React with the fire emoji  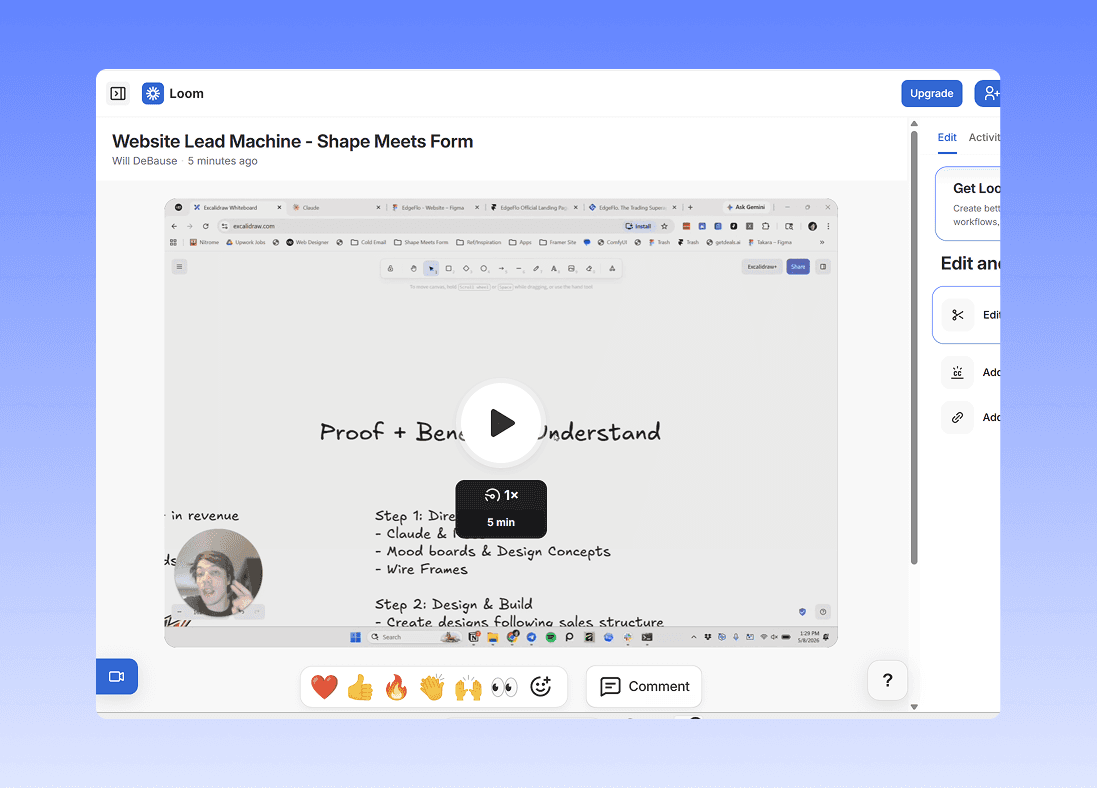[396, 687]
